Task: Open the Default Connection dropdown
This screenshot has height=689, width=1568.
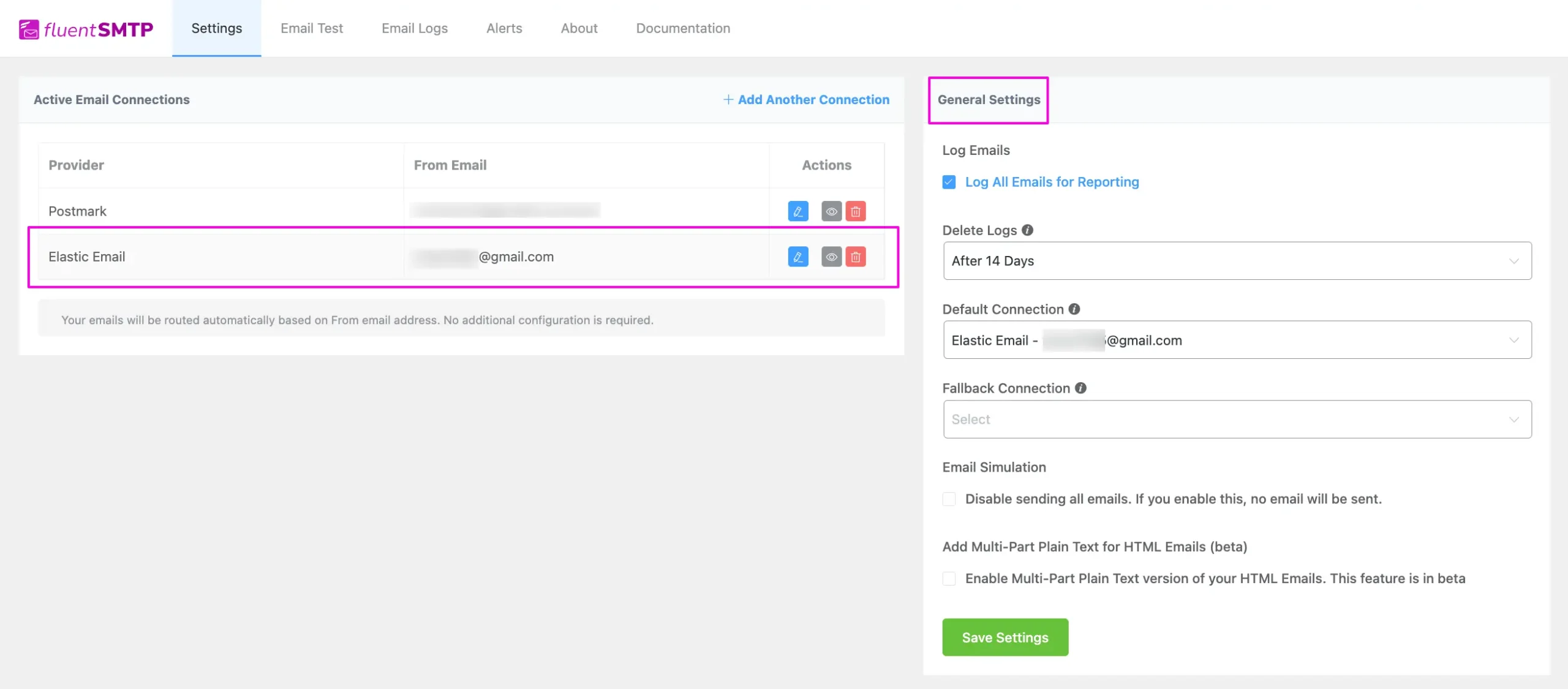Action: click(1237, 340)
